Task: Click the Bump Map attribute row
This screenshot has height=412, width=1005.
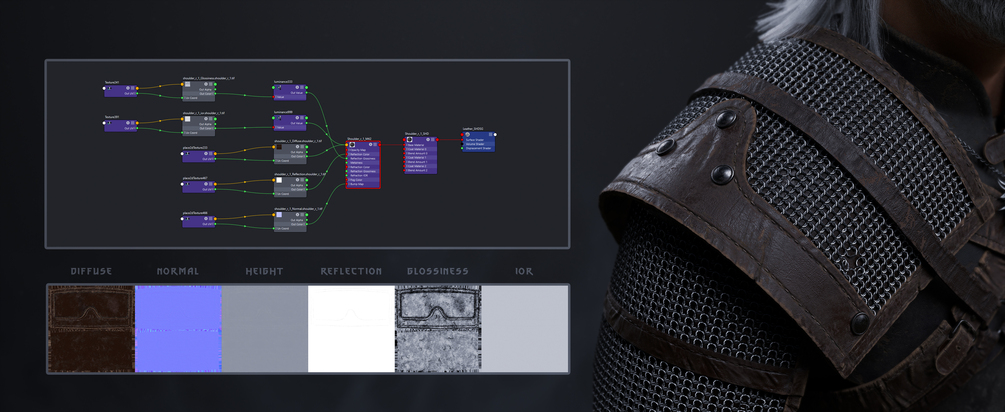Action: [x=363, y=184]
